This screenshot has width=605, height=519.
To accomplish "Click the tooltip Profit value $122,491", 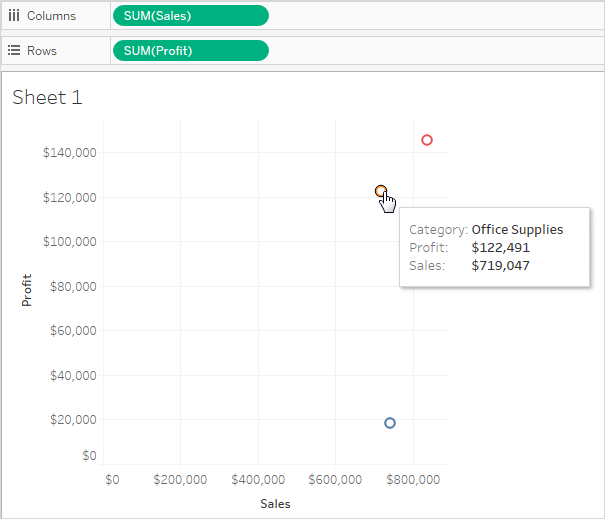I will click(x=500, y=248).
